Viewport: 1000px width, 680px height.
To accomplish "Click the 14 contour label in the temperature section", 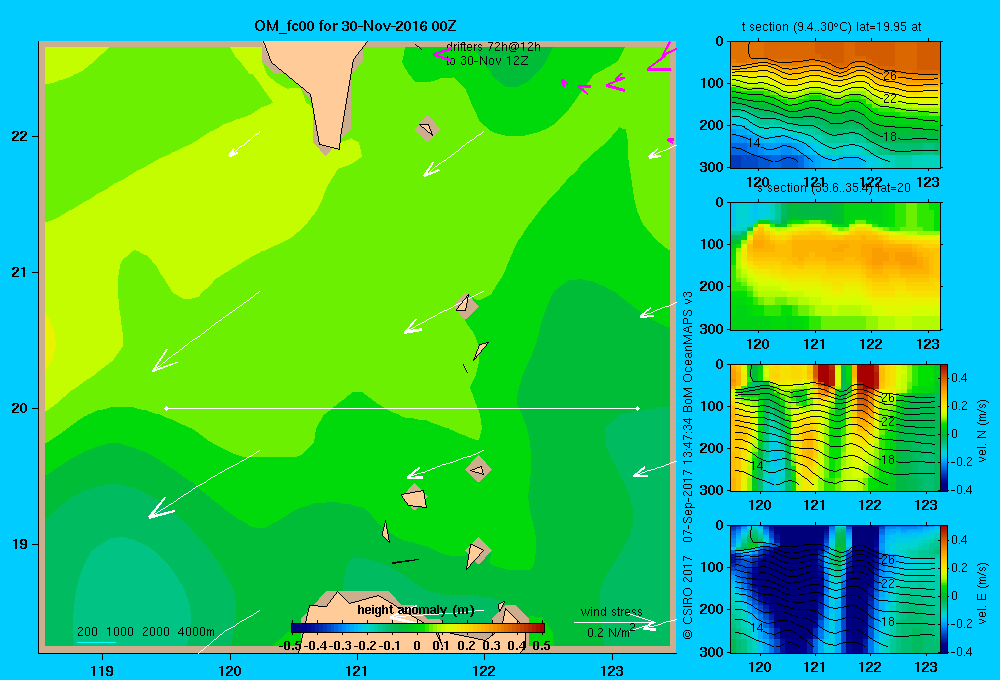I will pos(753,143).
